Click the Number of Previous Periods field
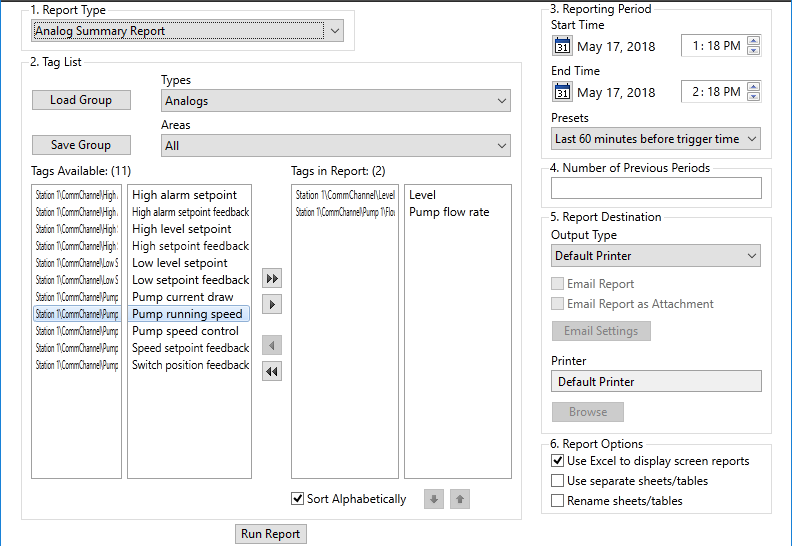 [656, 188]
